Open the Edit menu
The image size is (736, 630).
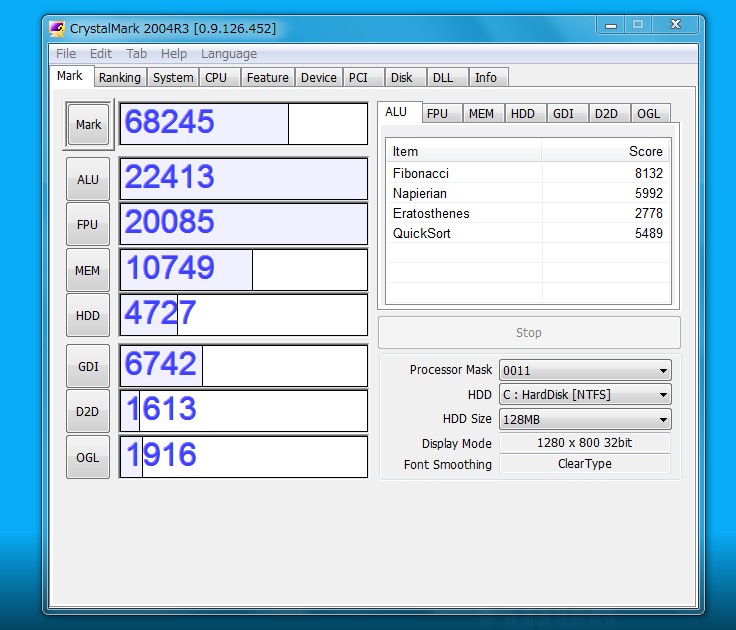pyautogui.click(x=100, y=54)
